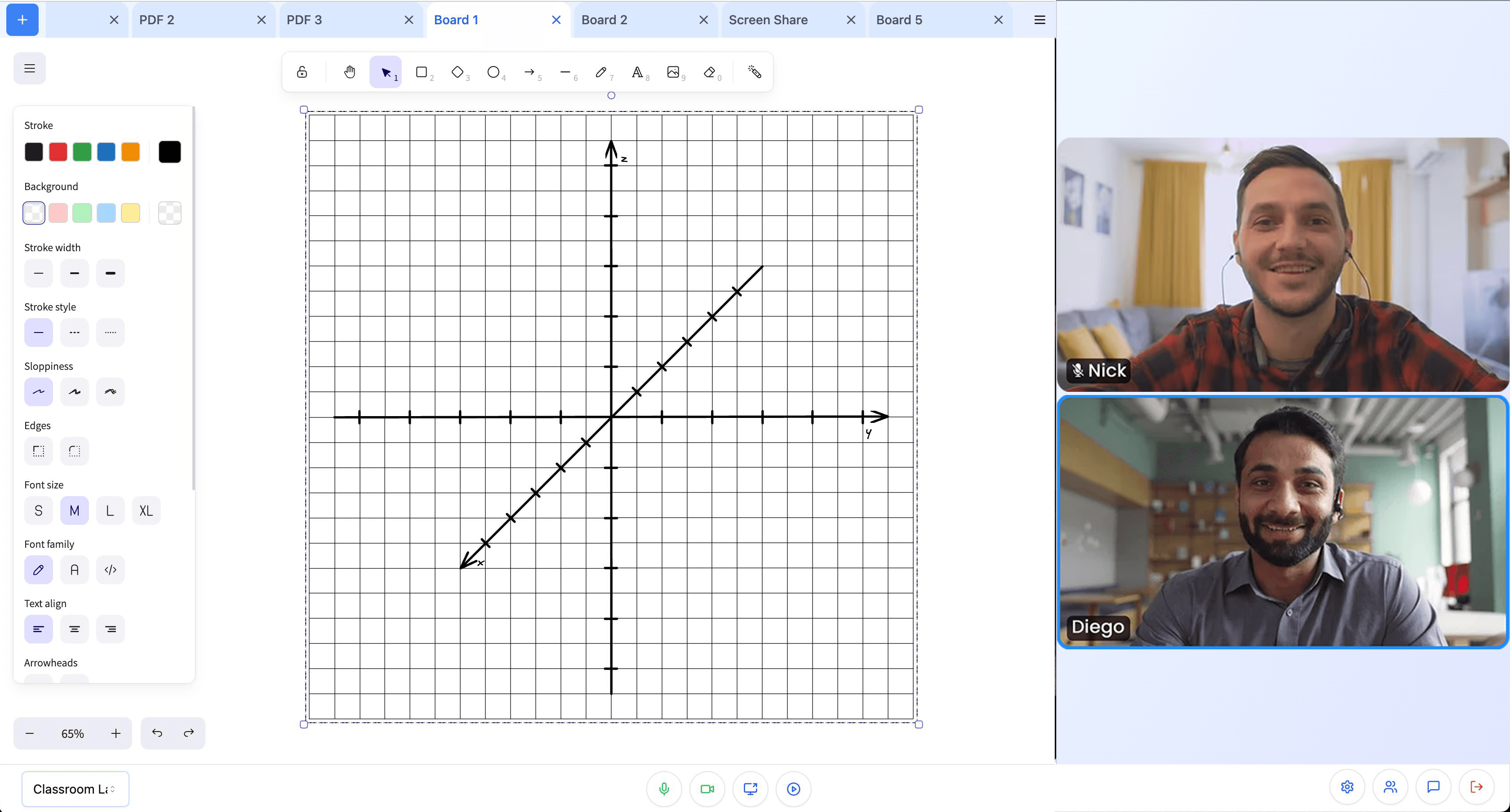Image resolution: width=1510 pixels, height=812 pixels.
Task: Select the Eraser tool
Action: point(711,71)
